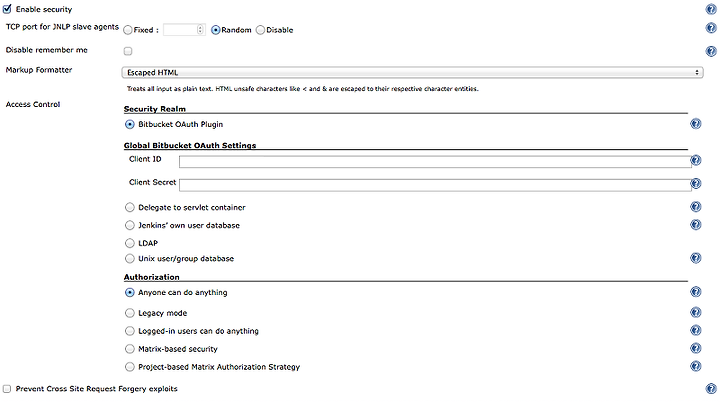
Task: Check the Disable remember me box
Action: pyautogui.click(x=128, y=51)
